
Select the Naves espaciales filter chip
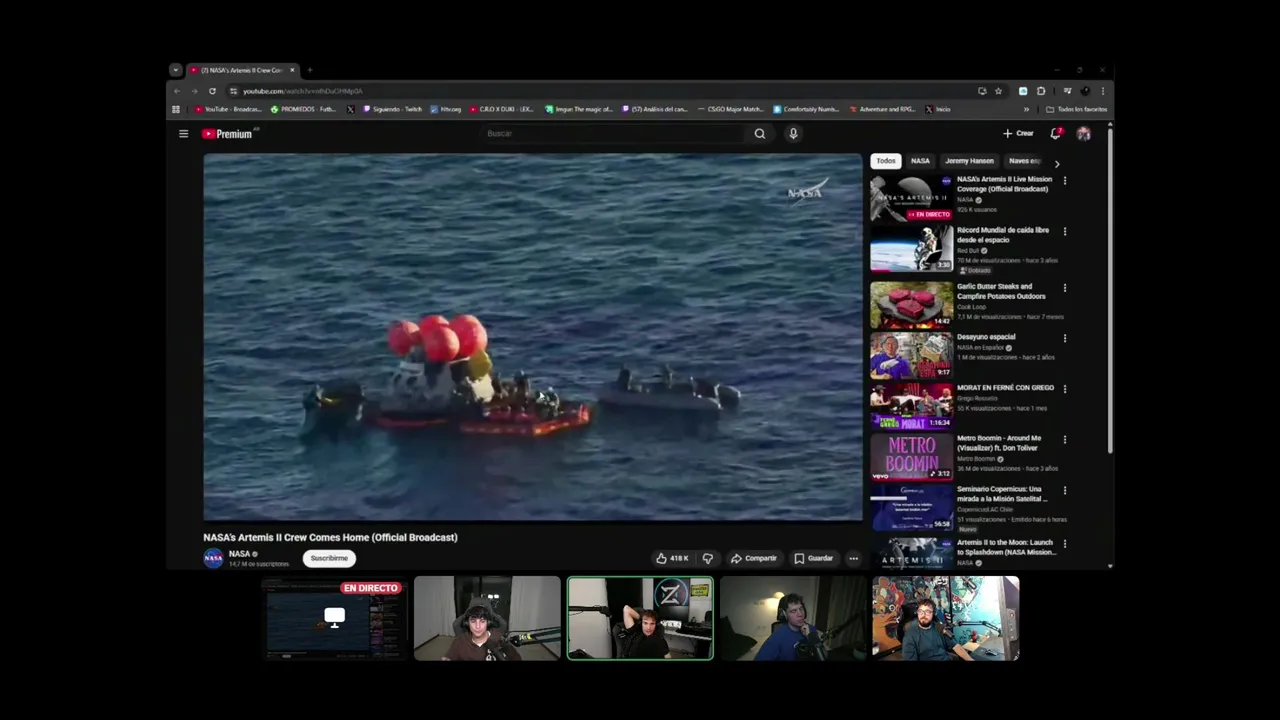[1024, 161]
